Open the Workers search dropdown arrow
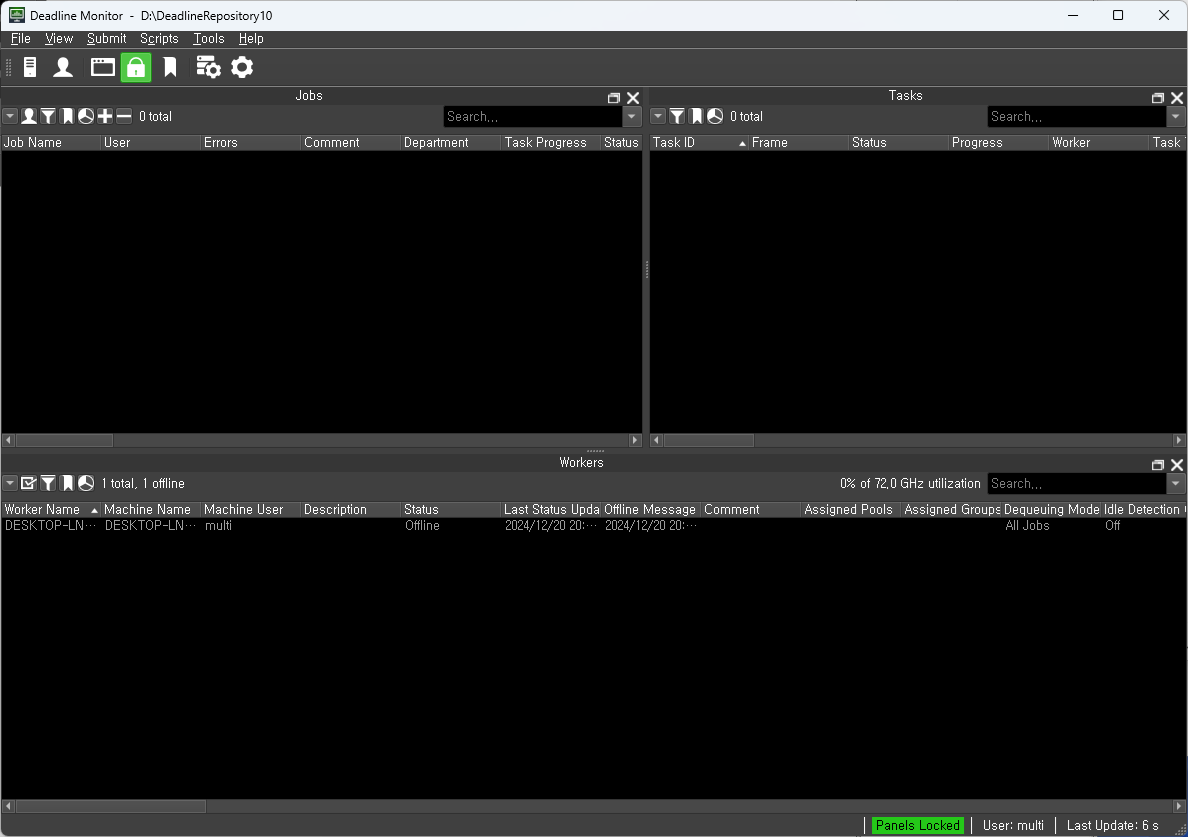This screenshot has height=837, width=1188. (1176, 484)
